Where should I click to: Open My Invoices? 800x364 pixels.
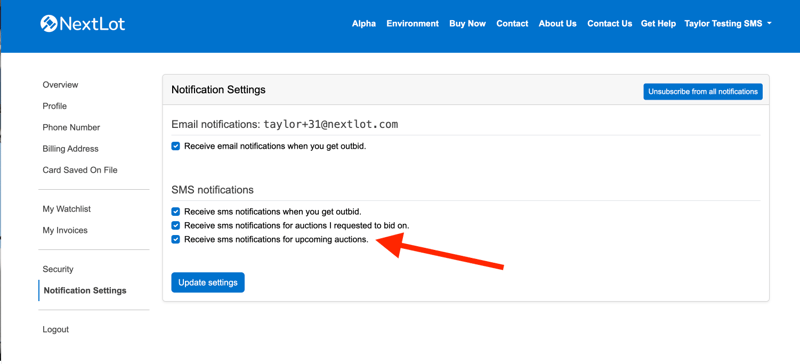click(65, 230)
